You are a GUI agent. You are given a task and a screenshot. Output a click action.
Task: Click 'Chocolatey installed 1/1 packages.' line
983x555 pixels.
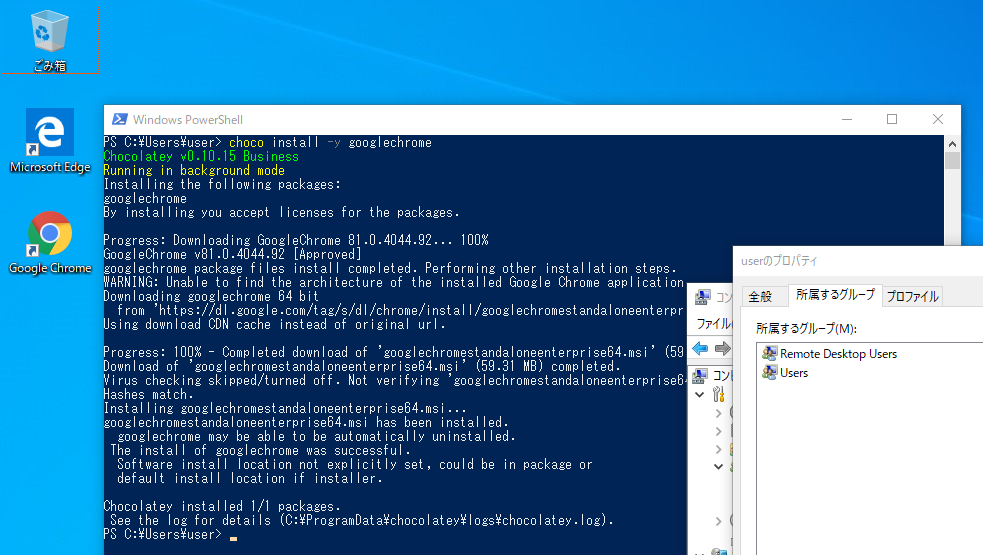tap(222, 506)
